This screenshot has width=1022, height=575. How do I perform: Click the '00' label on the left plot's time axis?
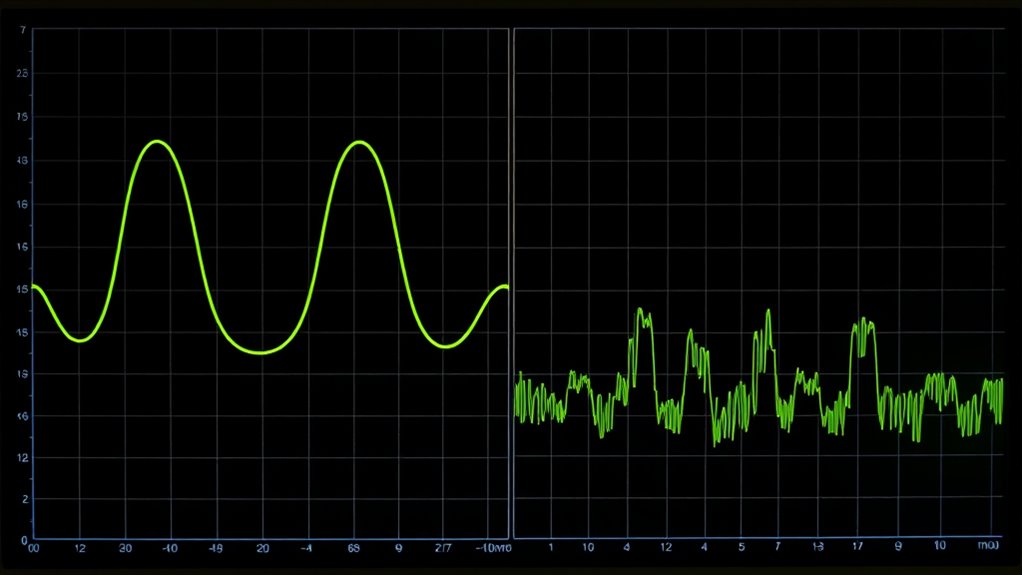point(33,548)
